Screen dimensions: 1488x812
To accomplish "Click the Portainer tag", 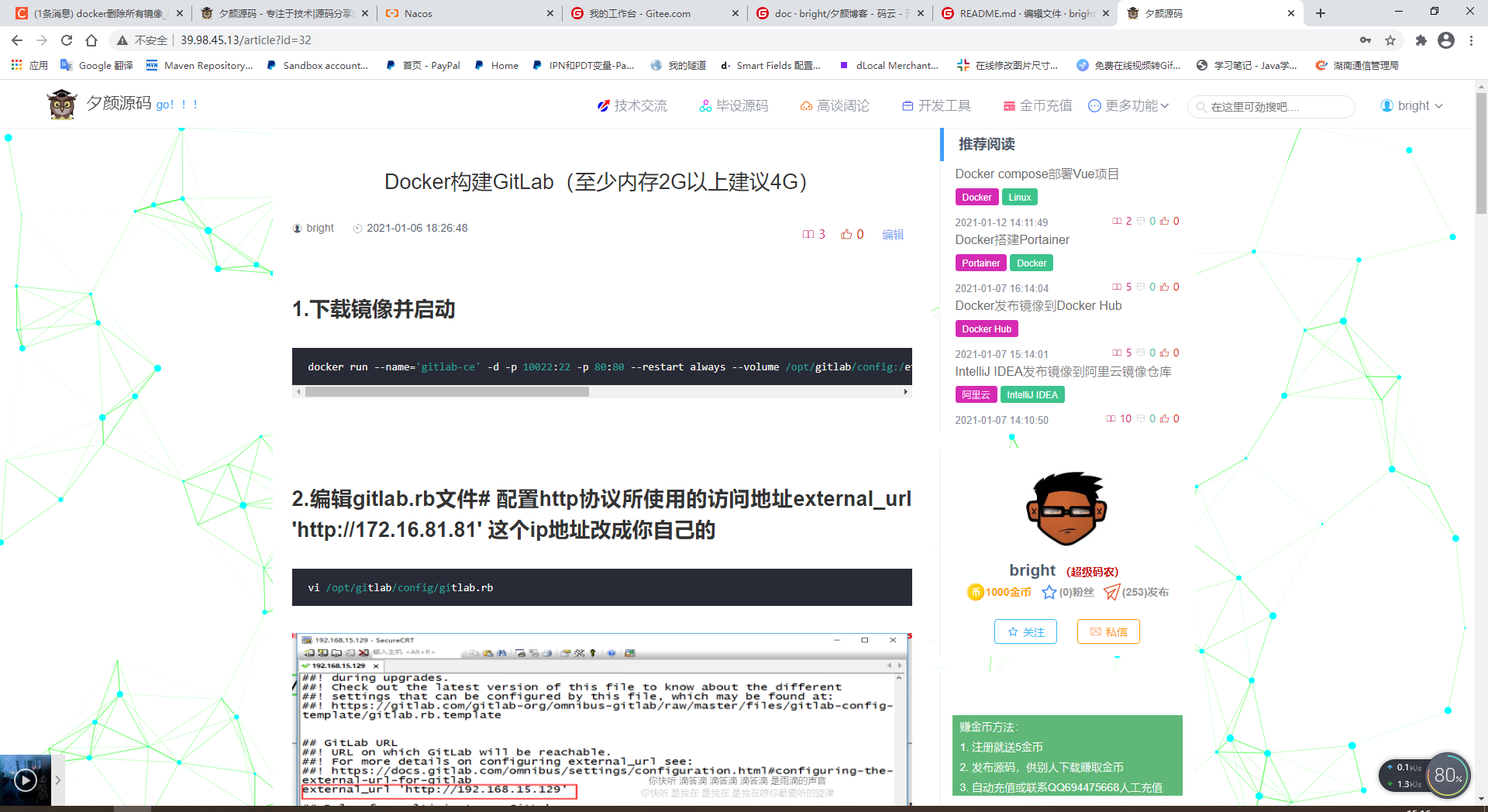I will coord(980,263).
